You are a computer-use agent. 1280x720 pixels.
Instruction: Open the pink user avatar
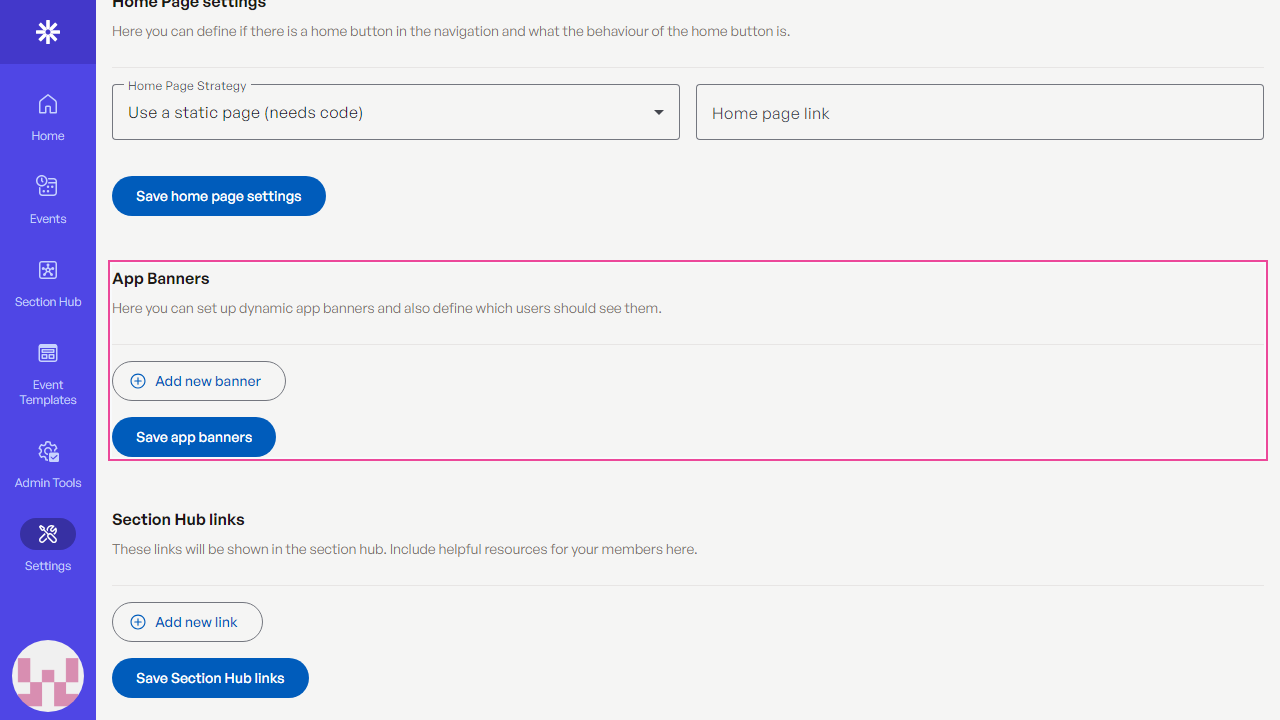48,676
